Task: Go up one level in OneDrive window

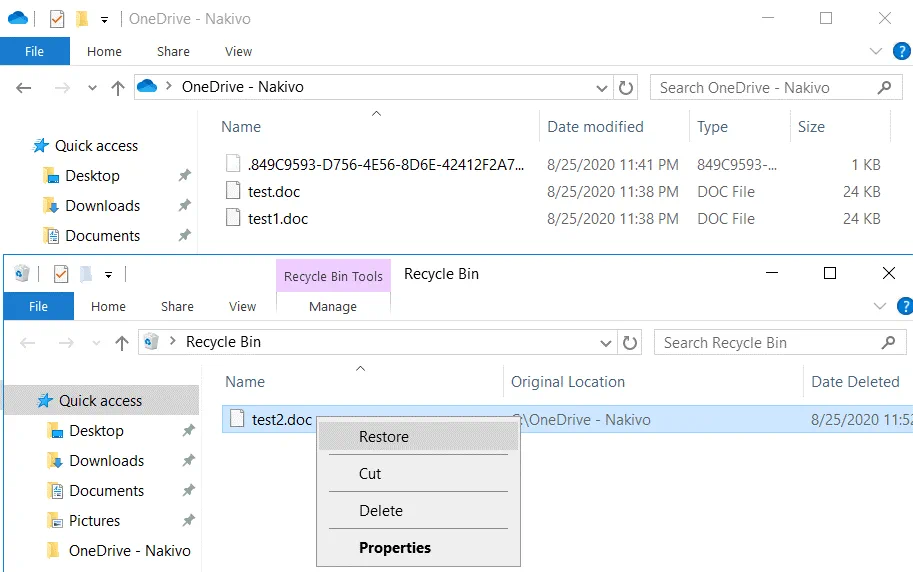Action: click(118, 88)
